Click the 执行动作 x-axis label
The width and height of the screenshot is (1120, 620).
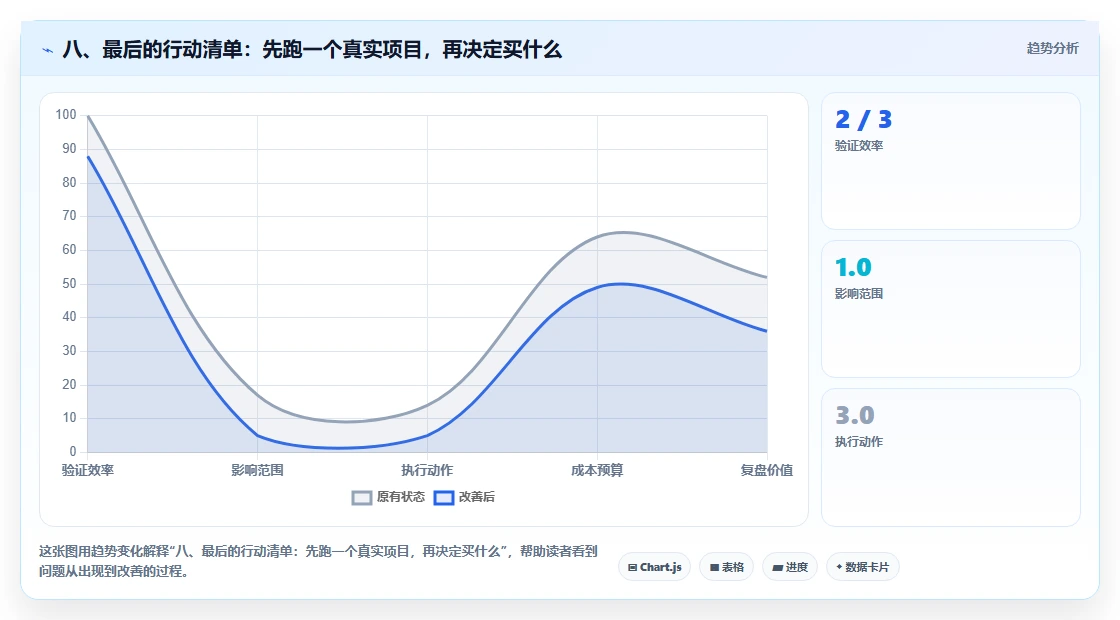(427, 470)
